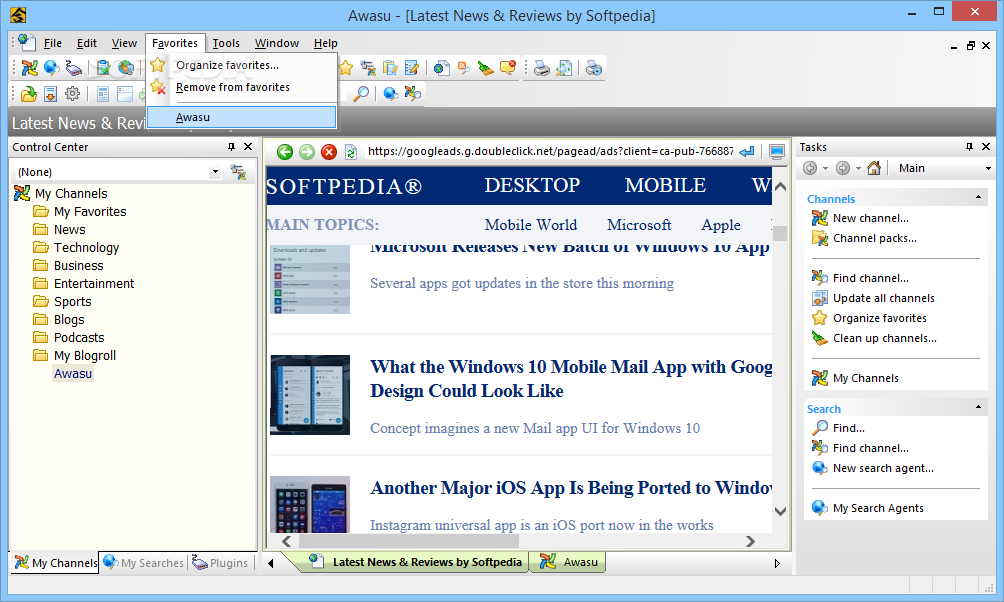Click the clipboard with checkmark toolbar icon
Viewport: 1004px width, 602px height.
(x=102, y=68)
